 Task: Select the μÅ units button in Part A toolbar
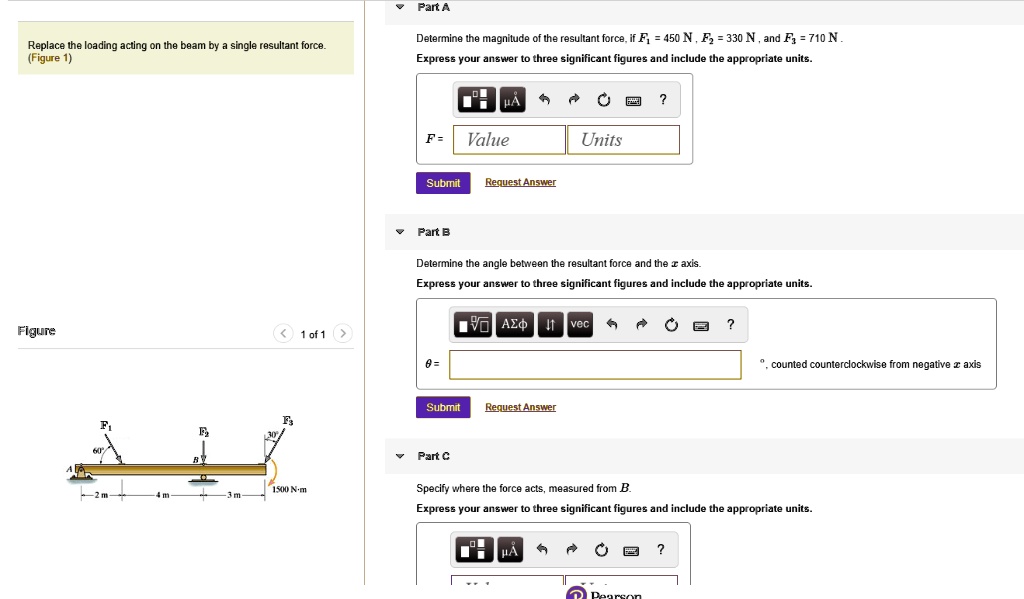click(510, 99)
